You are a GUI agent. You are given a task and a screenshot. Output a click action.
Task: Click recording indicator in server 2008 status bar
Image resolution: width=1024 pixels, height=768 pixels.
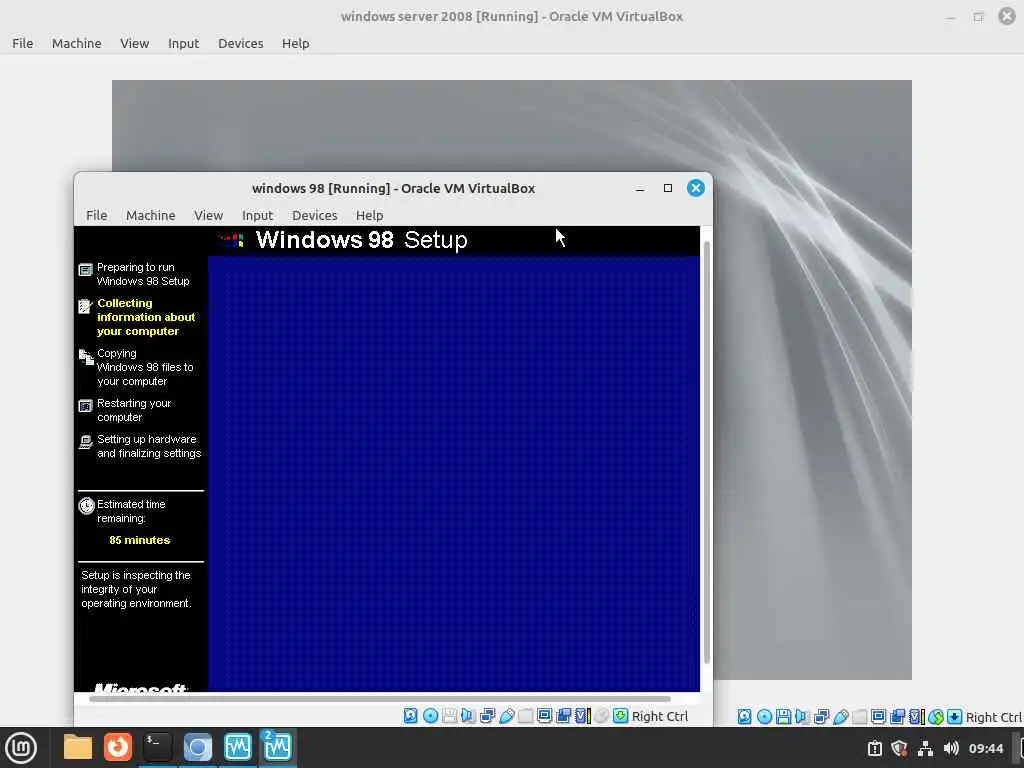click(x=897, y=717)
